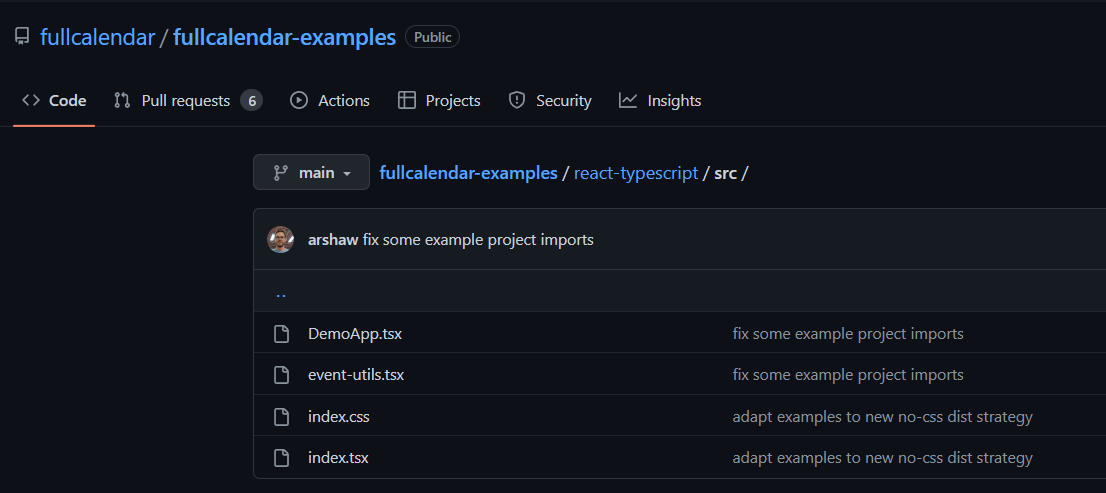
Task: Open commit message in the index.tsx row
Action: click(882, 458)
